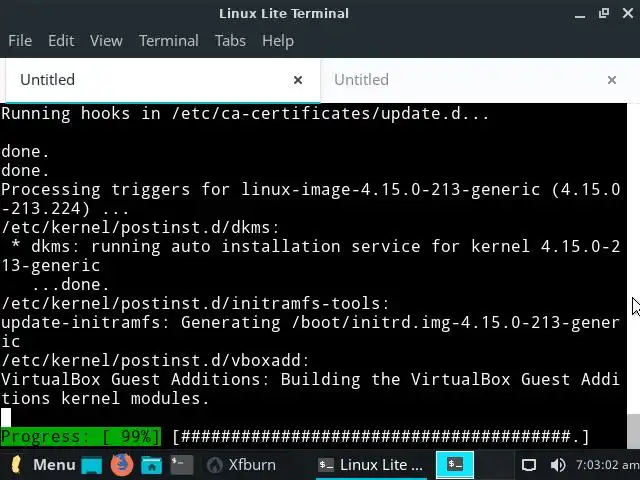Viewport: 640px width, 480px height.
Task: Restore the Linux Lite Terminal window size
Action: [604, 13]
